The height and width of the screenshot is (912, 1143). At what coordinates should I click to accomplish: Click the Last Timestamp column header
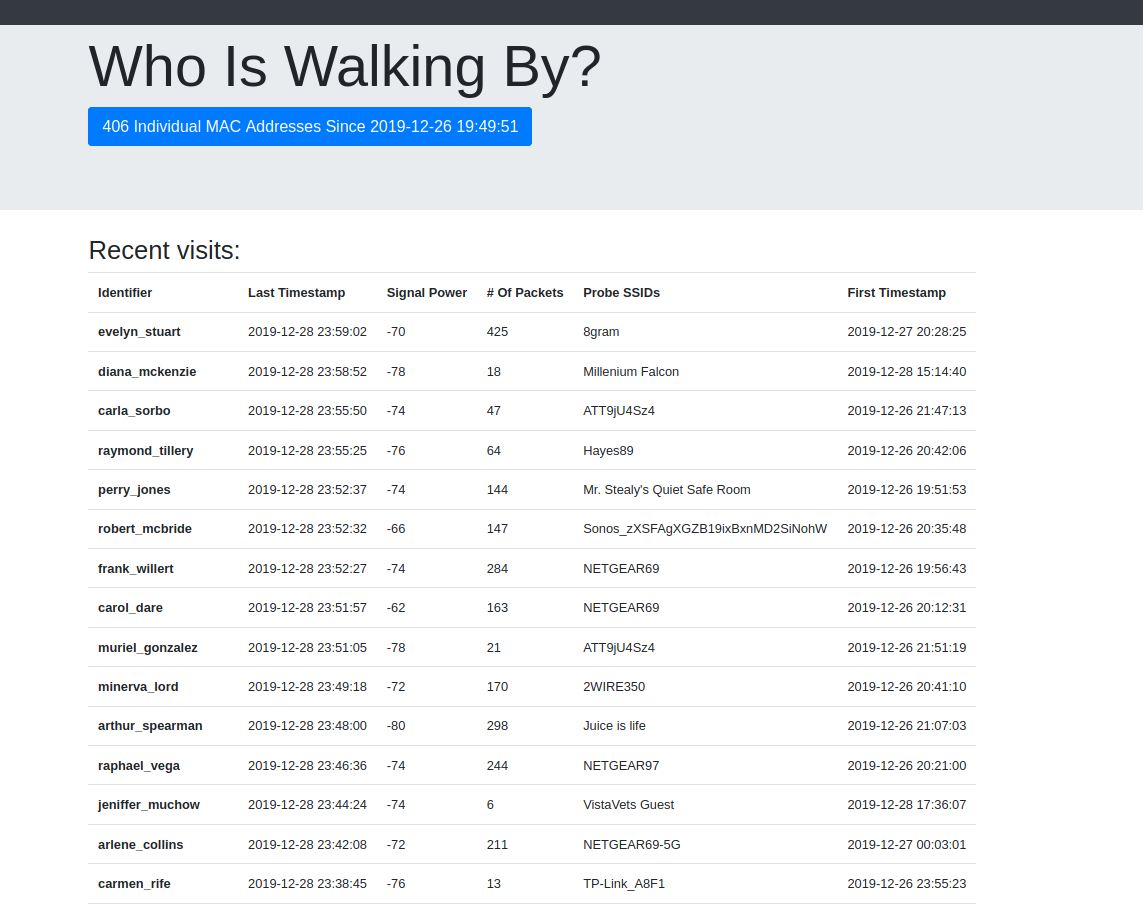297,292
